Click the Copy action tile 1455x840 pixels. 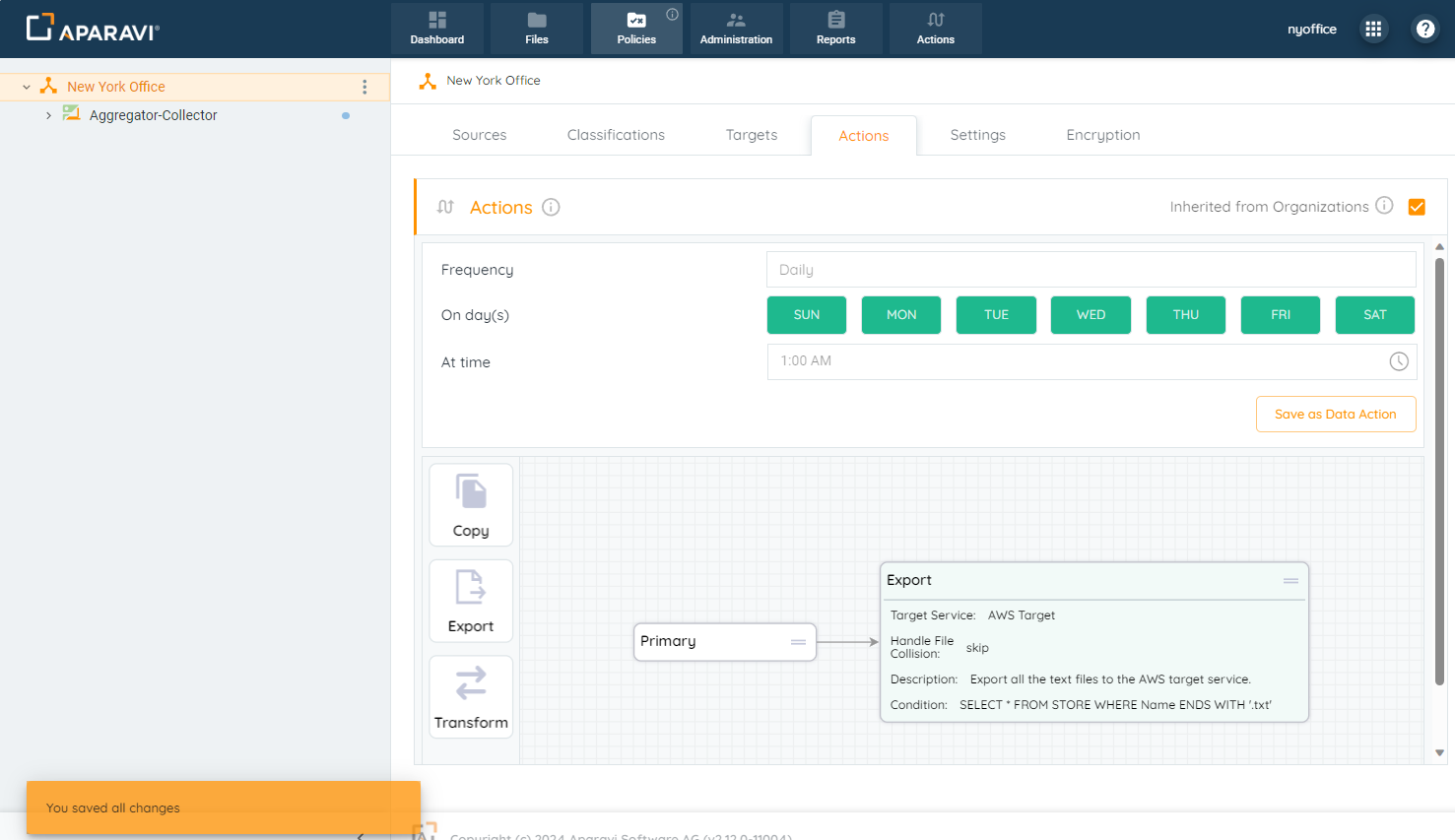pyautogui.click(x=471, y=505)
